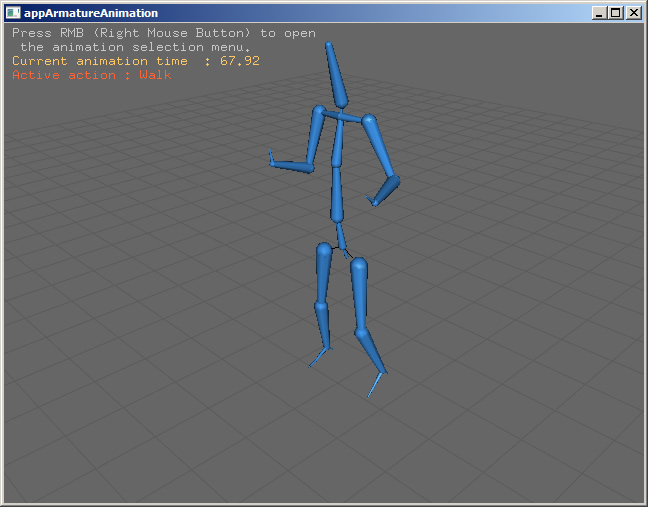Click the 'Current animation time' readout

(x=135, y=61)
